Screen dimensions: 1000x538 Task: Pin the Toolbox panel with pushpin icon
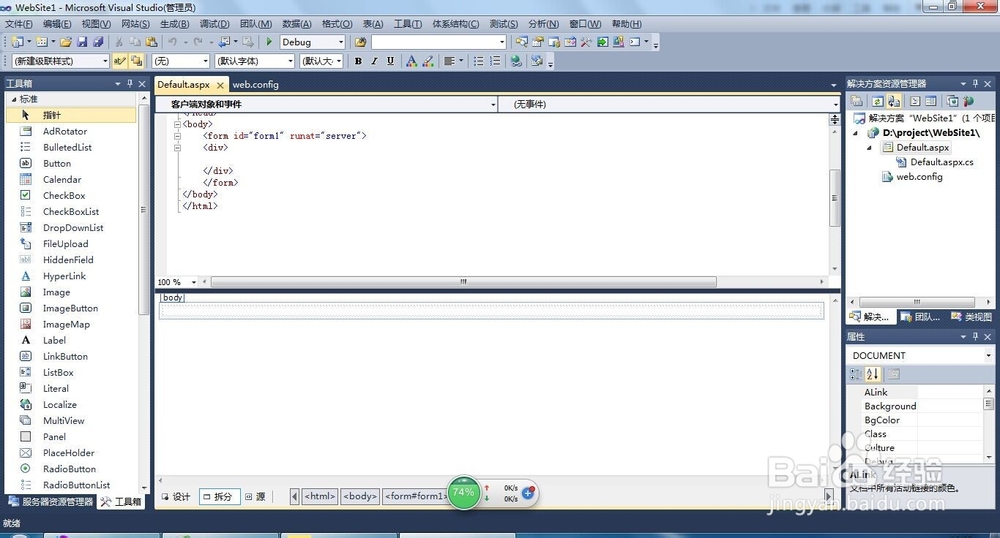[130, 84]
